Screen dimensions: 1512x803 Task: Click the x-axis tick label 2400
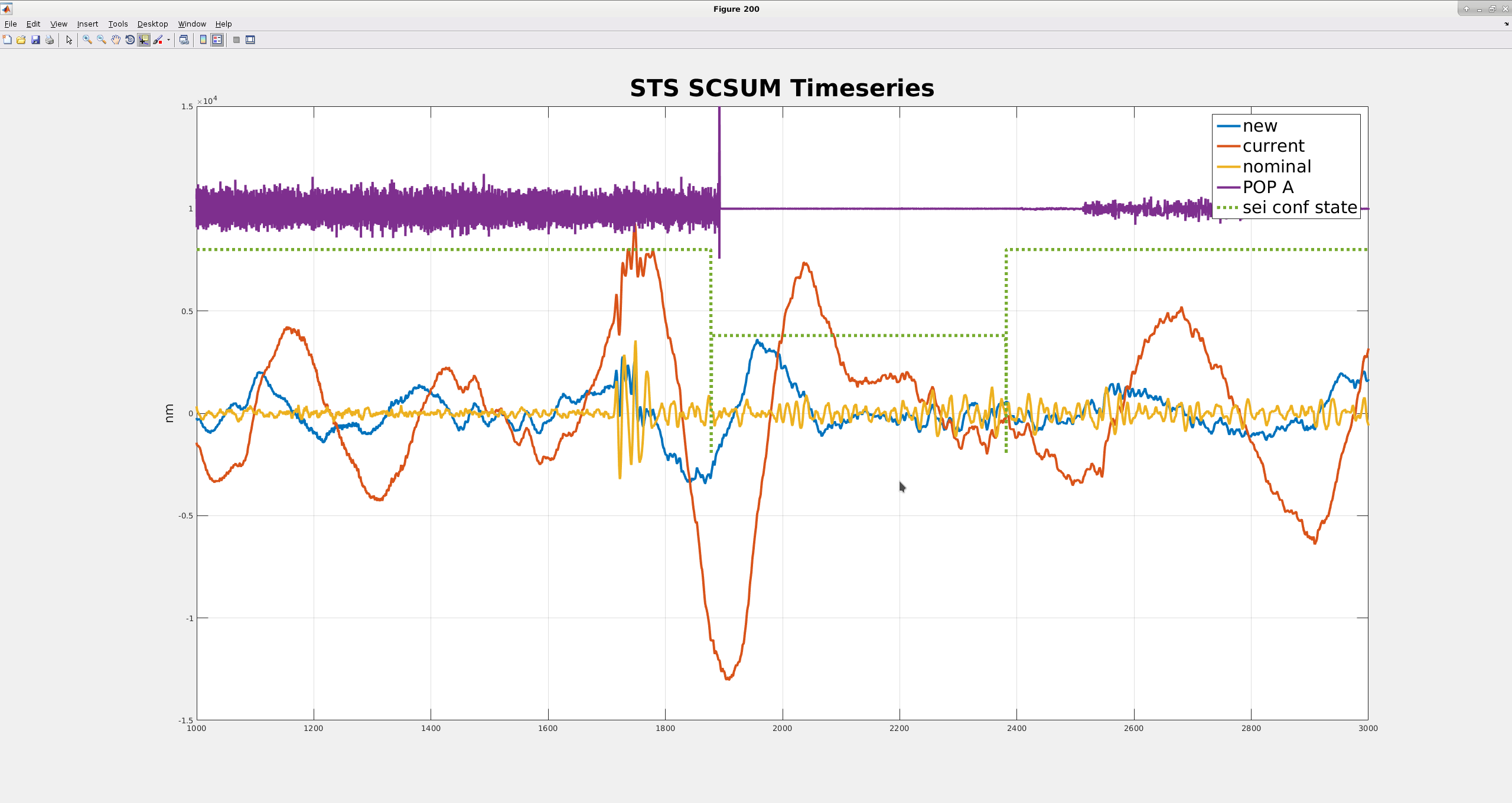(x=1016, y=728)
